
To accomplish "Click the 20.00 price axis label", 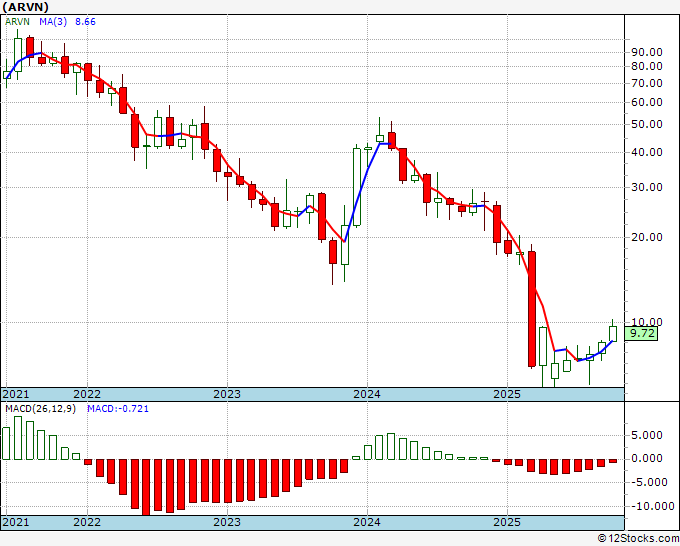I will click(647, 238).
